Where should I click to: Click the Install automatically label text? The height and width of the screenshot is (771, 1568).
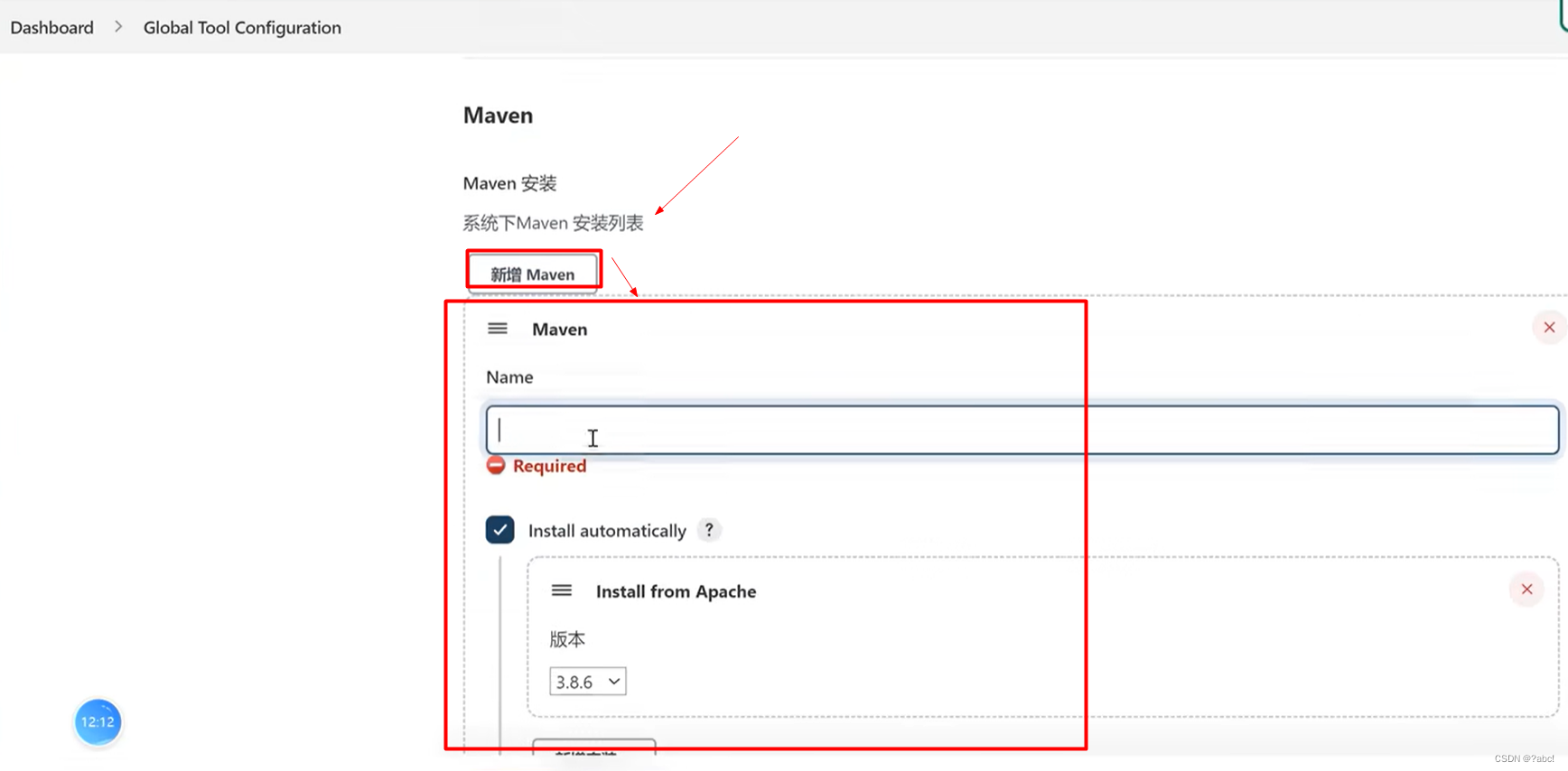tap(607, 531)
